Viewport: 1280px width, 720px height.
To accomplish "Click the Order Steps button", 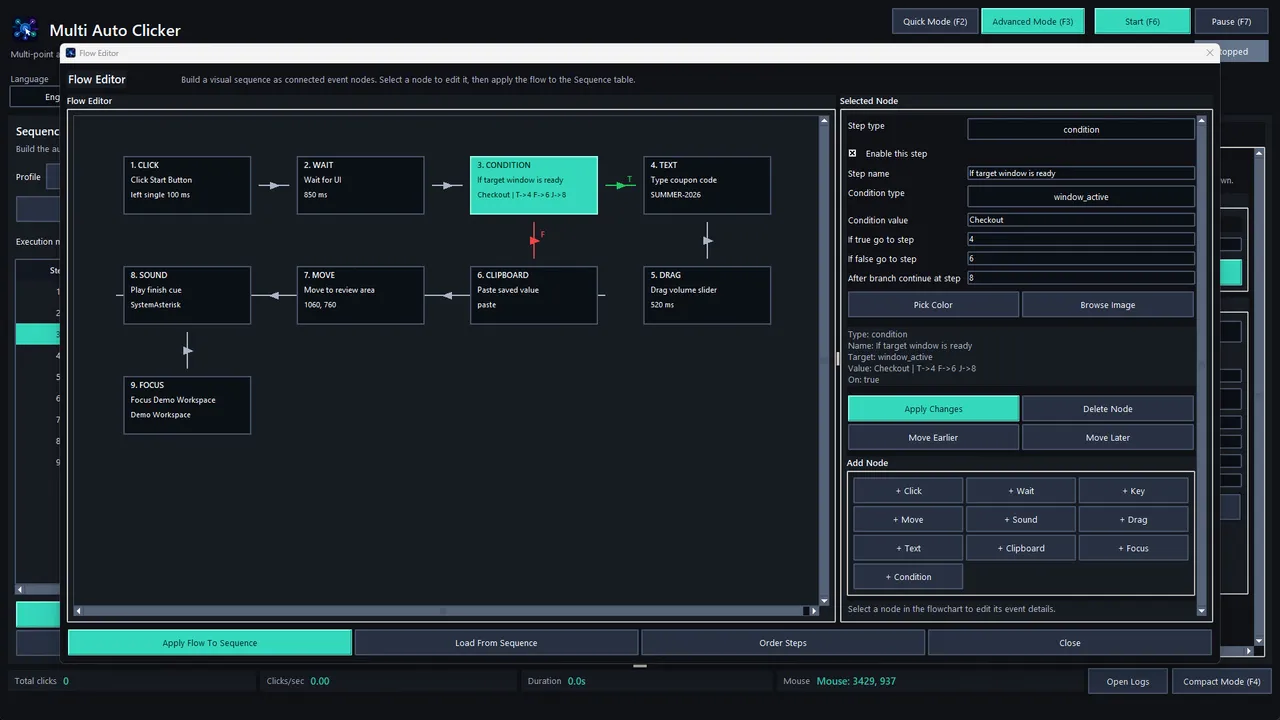I will coord(783,643).
